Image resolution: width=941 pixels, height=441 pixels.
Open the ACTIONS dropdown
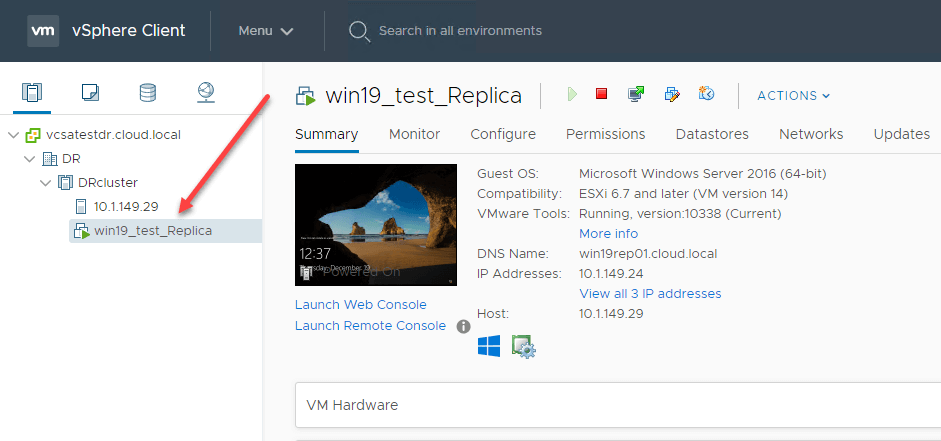pos(793,96)
